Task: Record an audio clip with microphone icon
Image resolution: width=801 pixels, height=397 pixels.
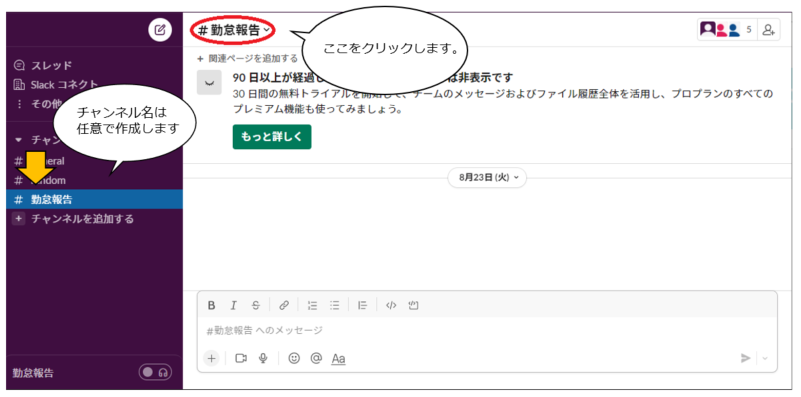Action: coord(263,358)
